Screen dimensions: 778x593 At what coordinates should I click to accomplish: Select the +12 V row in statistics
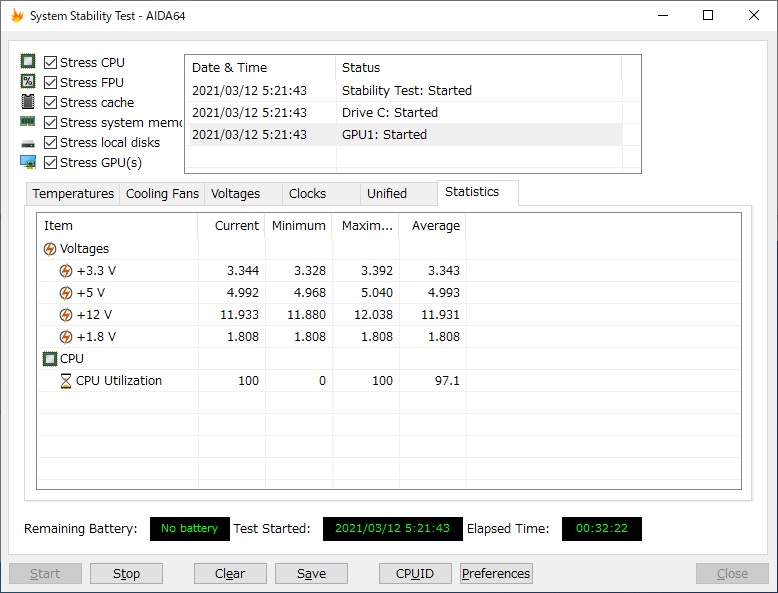(95, 315)
